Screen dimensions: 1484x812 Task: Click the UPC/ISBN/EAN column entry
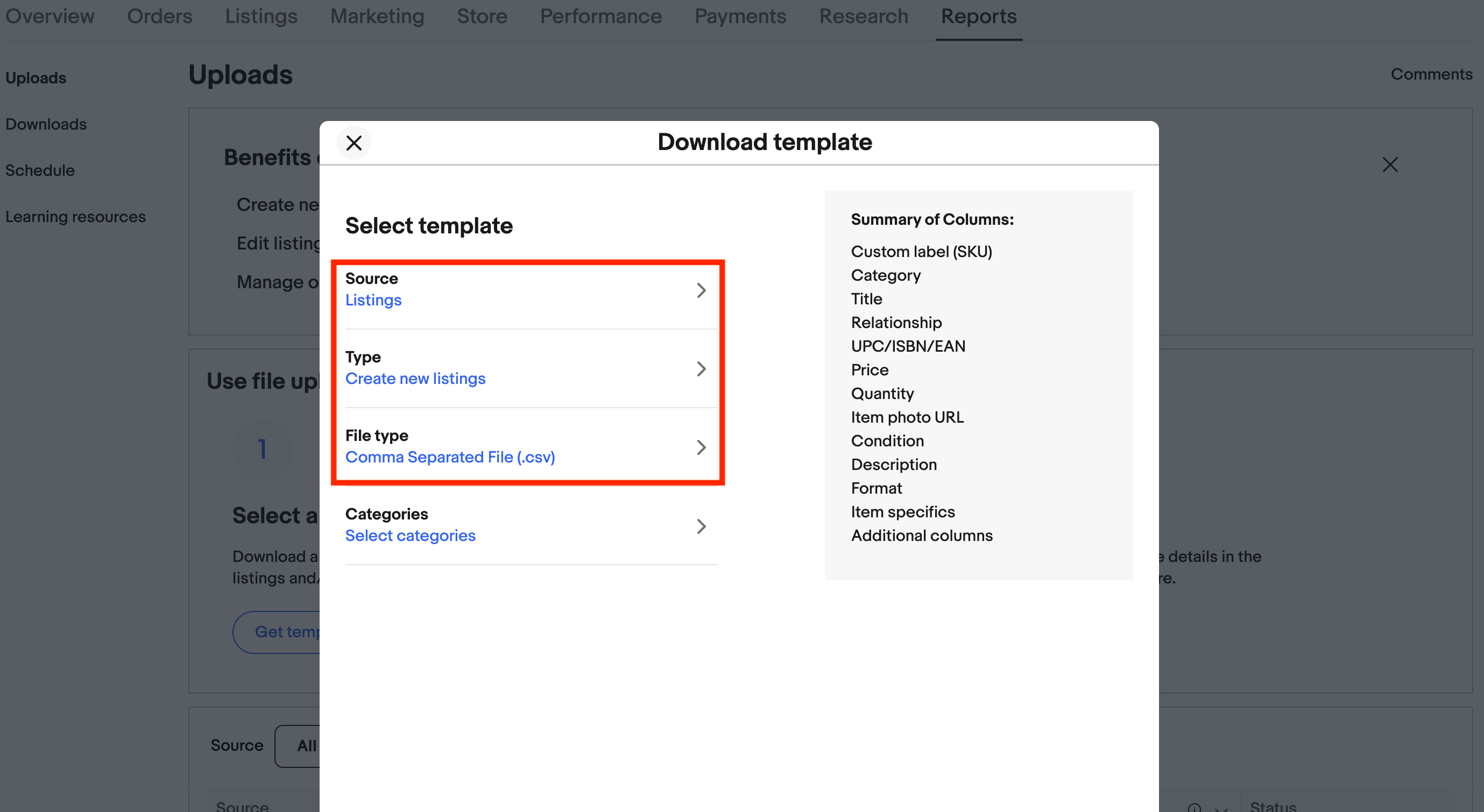click(908, 346)
